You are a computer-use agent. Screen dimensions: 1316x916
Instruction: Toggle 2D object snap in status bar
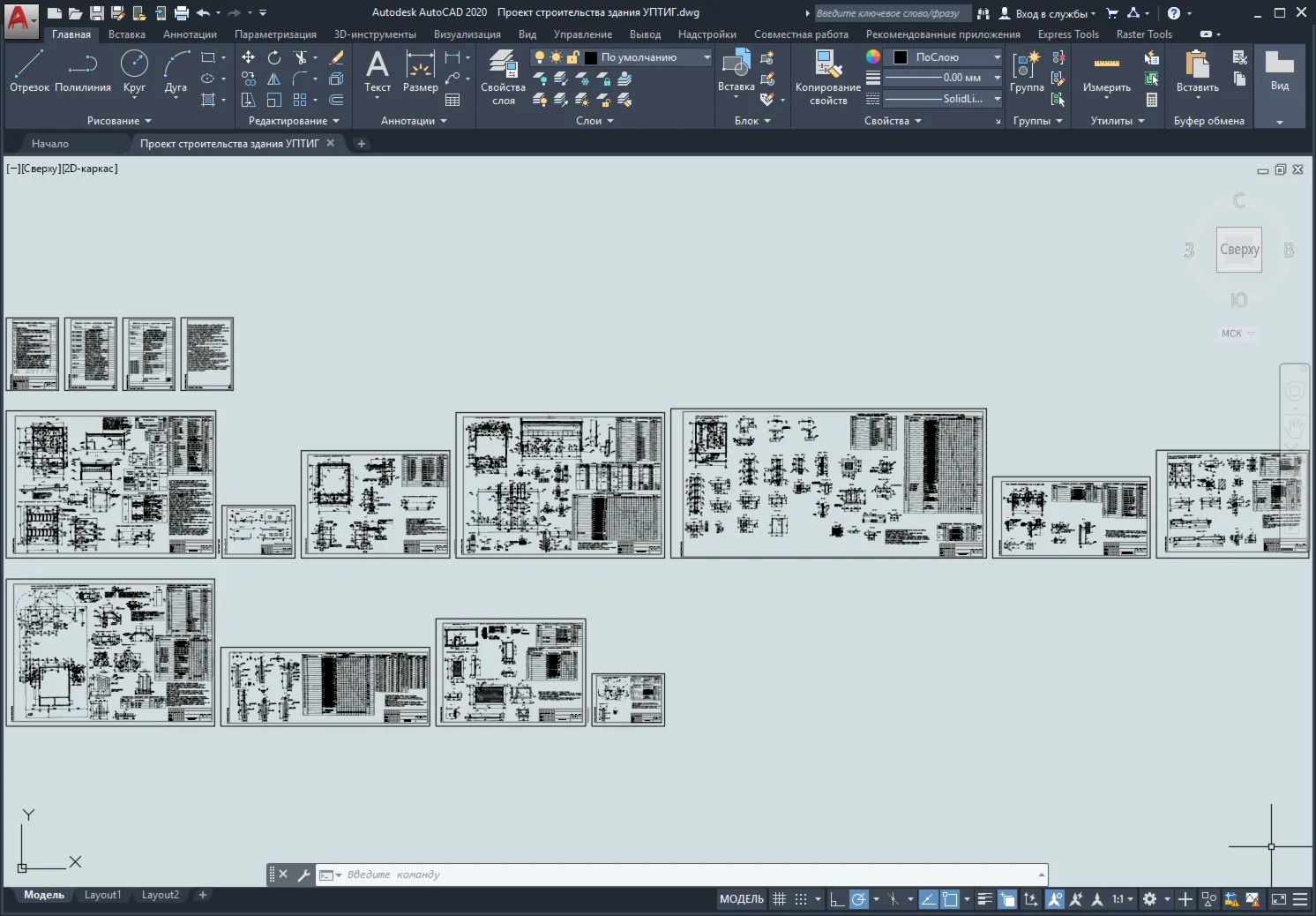click(950, 899)
